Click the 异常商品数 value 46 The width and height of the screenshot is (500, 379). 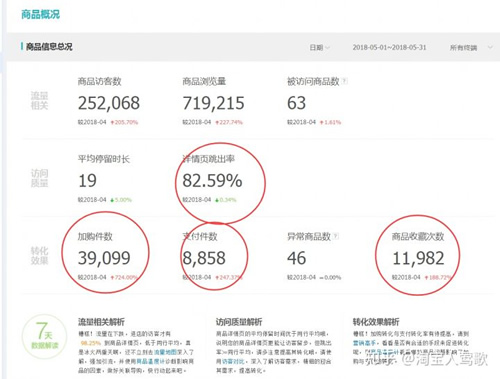tap(296, 258)
